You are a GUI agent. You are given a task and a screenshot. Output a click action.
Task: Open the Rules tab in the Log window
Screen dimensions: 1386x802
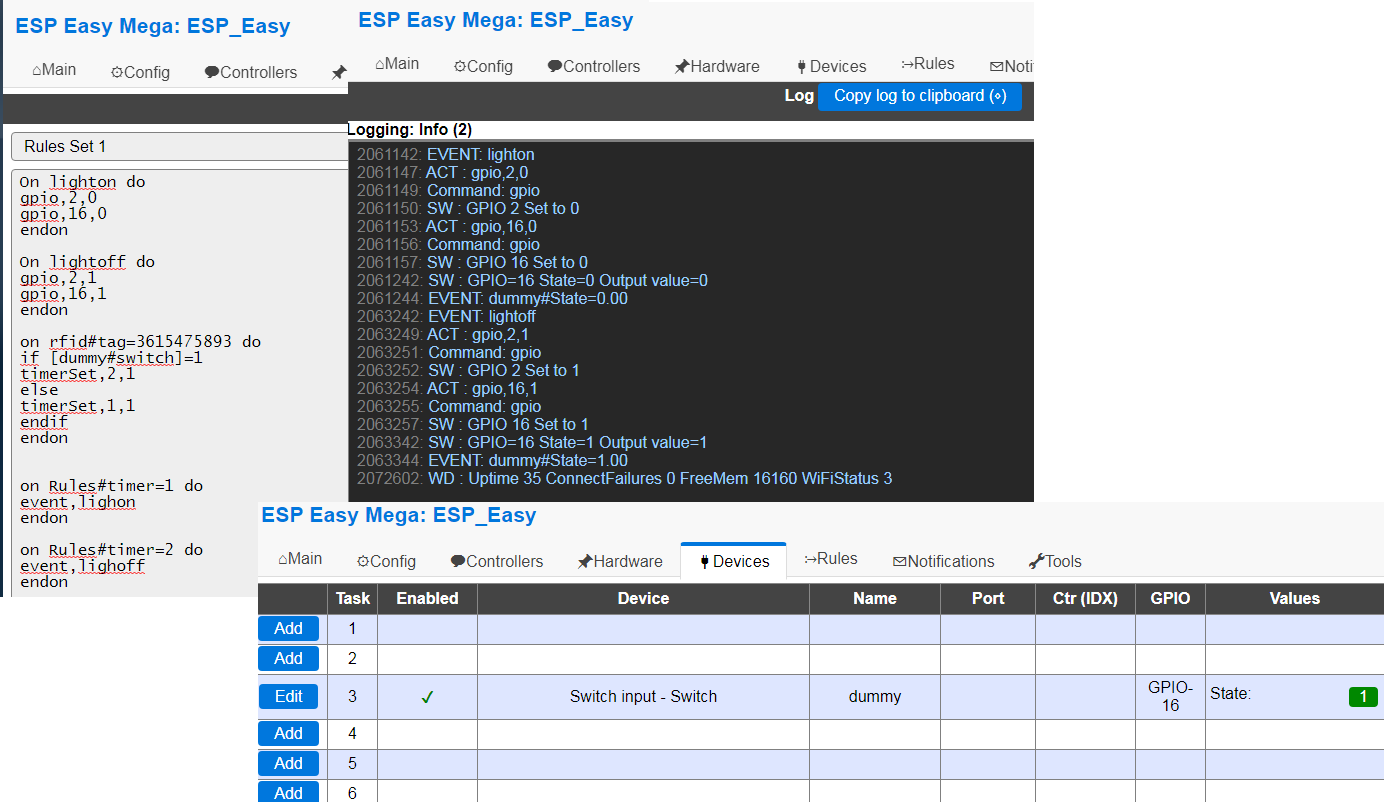pyautogui.click(x=928, y=64)
